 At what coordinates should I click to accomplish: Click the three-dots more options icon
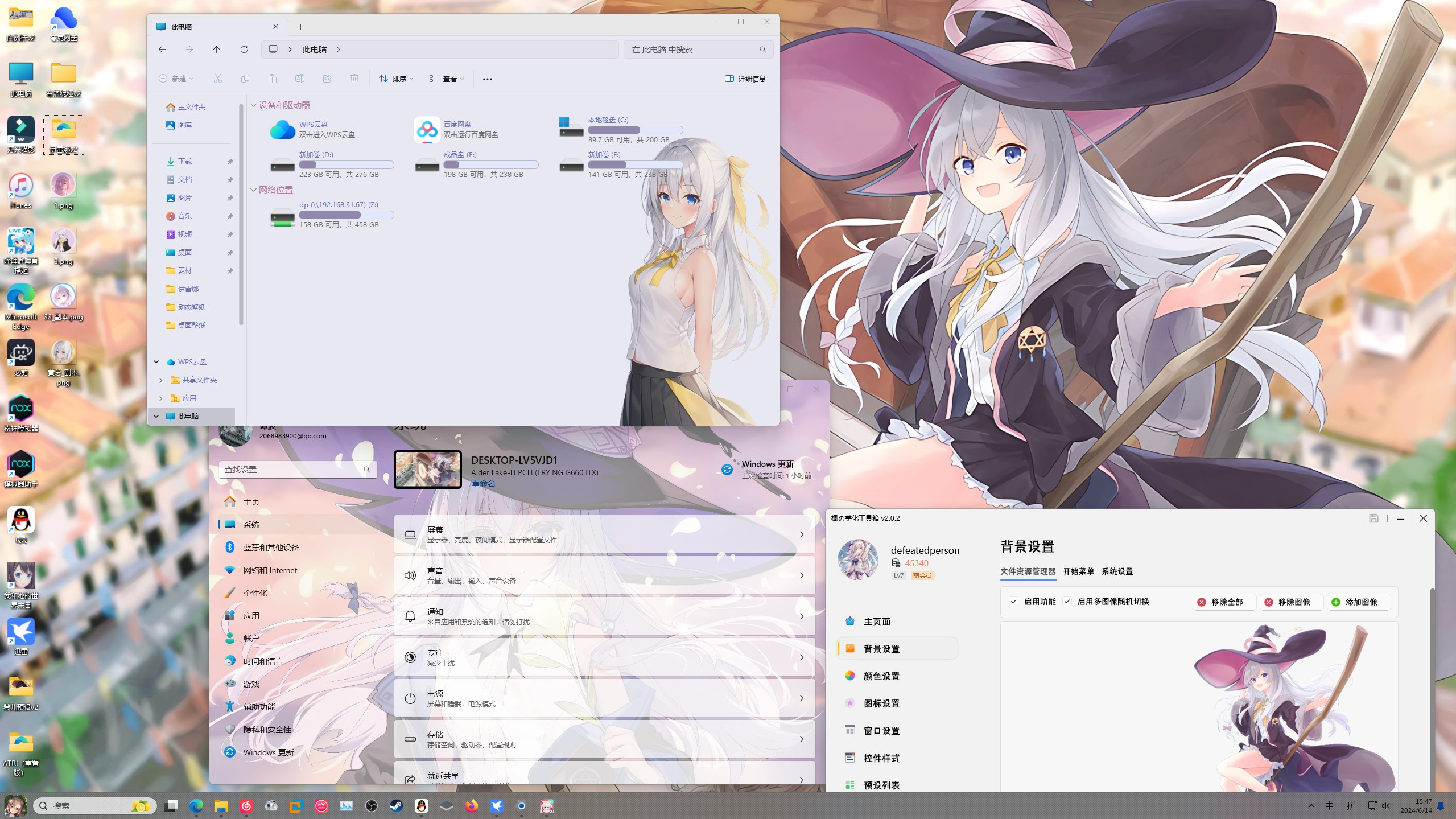pos(488,79)
